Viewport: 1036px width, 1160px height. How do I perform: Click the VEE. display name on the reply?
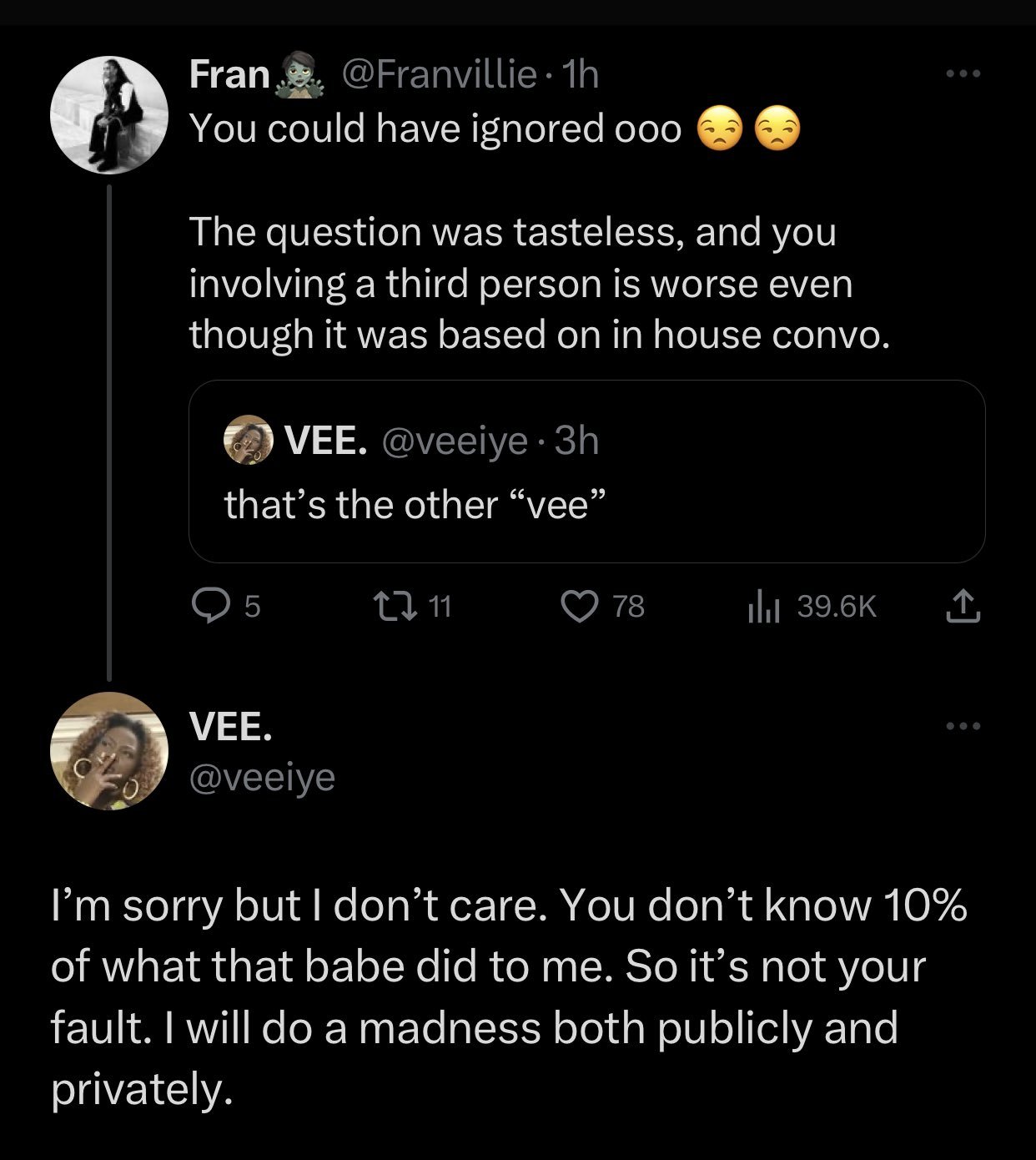(x=230, y=729)
